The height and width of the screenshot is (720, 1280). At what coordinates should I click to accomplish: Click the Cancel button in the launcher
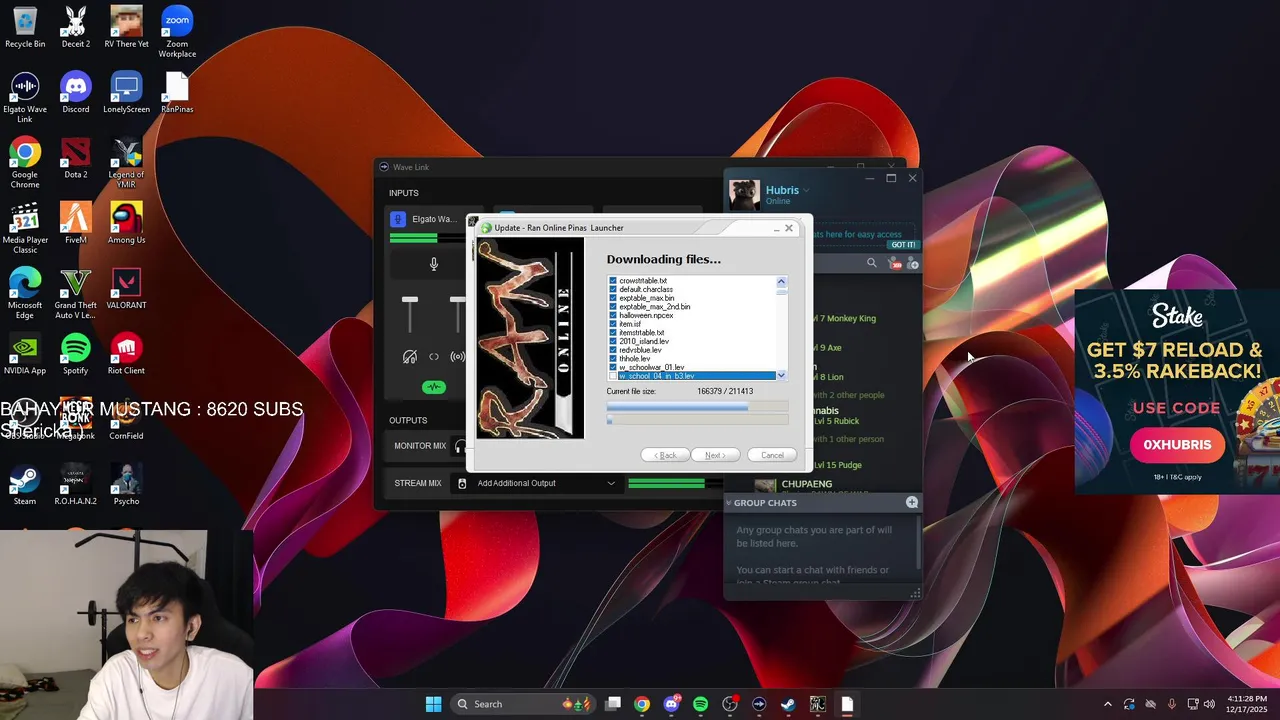click(772, 455)
